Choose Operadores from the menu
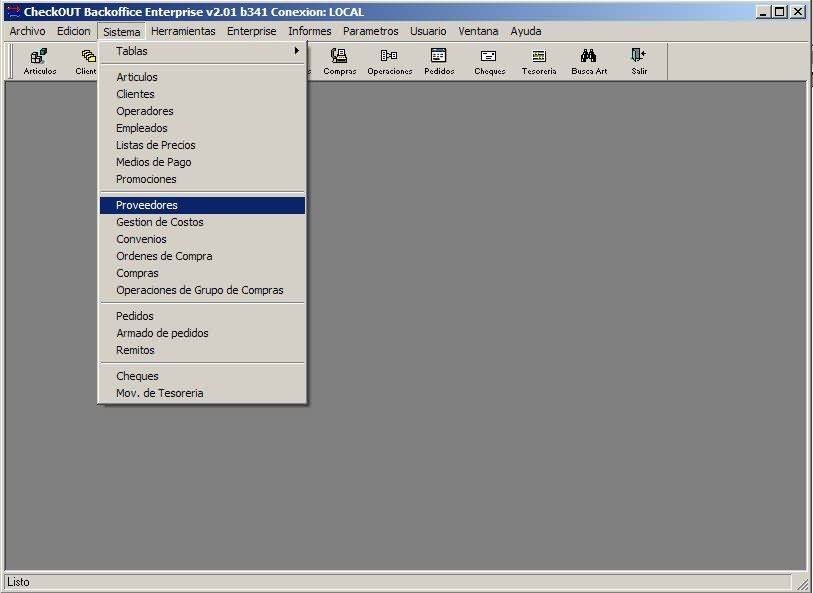Screen dimensions: 813x593 coord(202,111)
